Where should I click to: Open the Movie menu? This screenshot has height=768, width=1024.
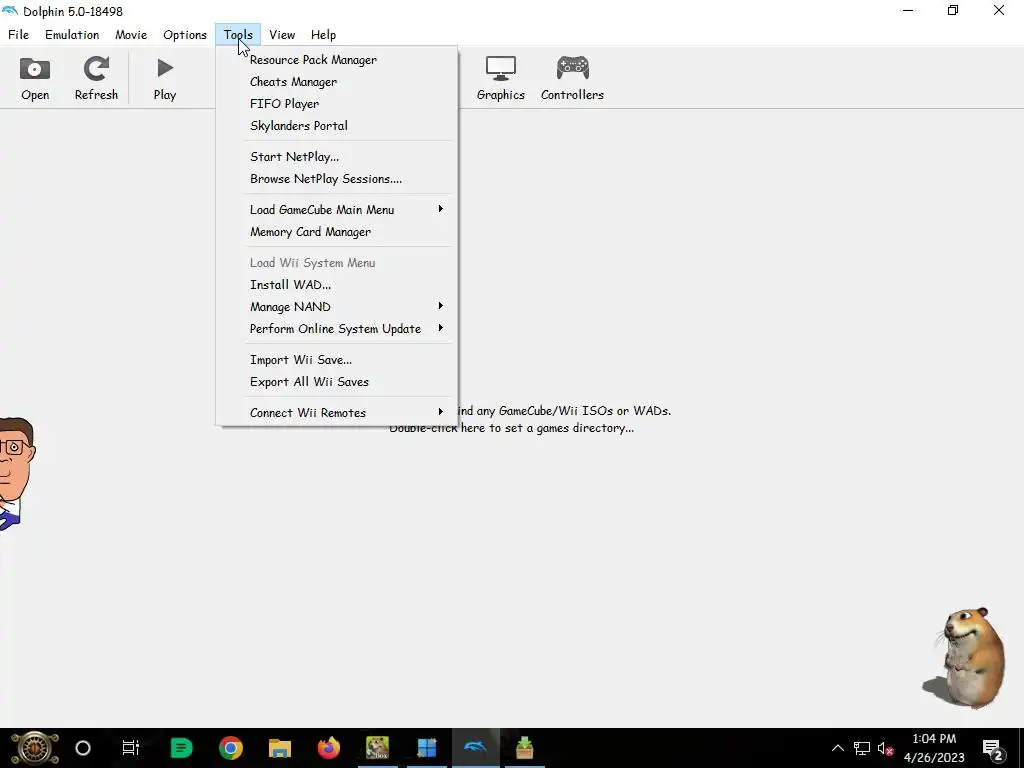tap(131, 35)
